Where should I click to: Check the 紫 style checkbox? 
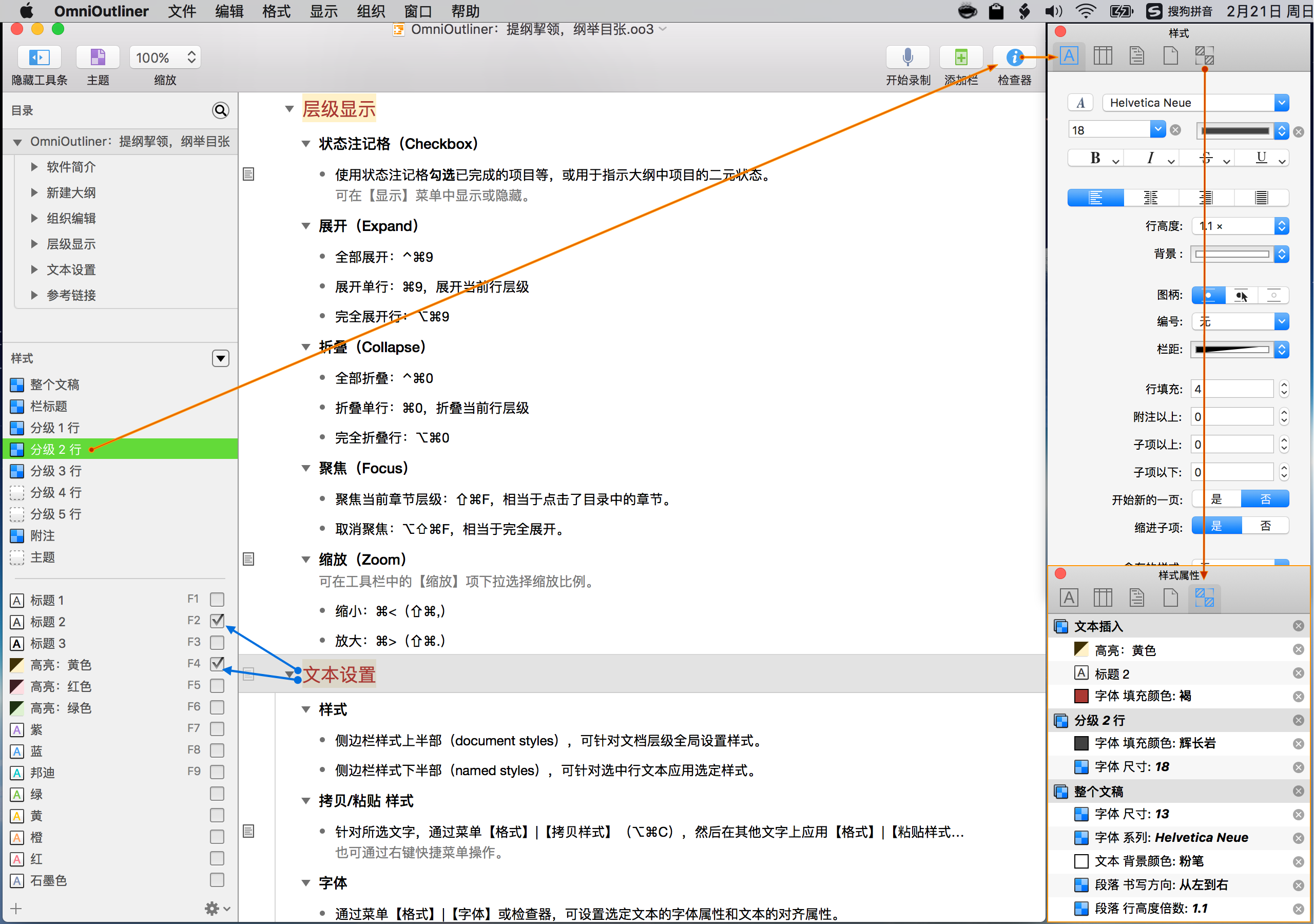217,729
